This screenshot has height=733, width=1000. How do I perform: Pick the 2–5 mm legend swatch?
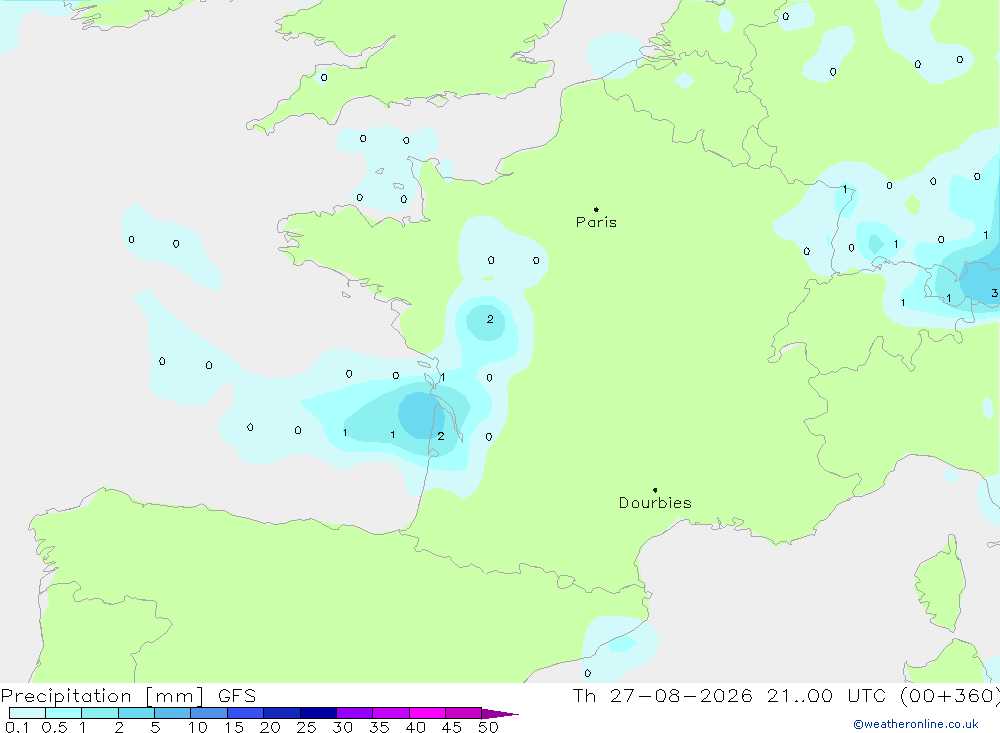(x=136, y=713)
